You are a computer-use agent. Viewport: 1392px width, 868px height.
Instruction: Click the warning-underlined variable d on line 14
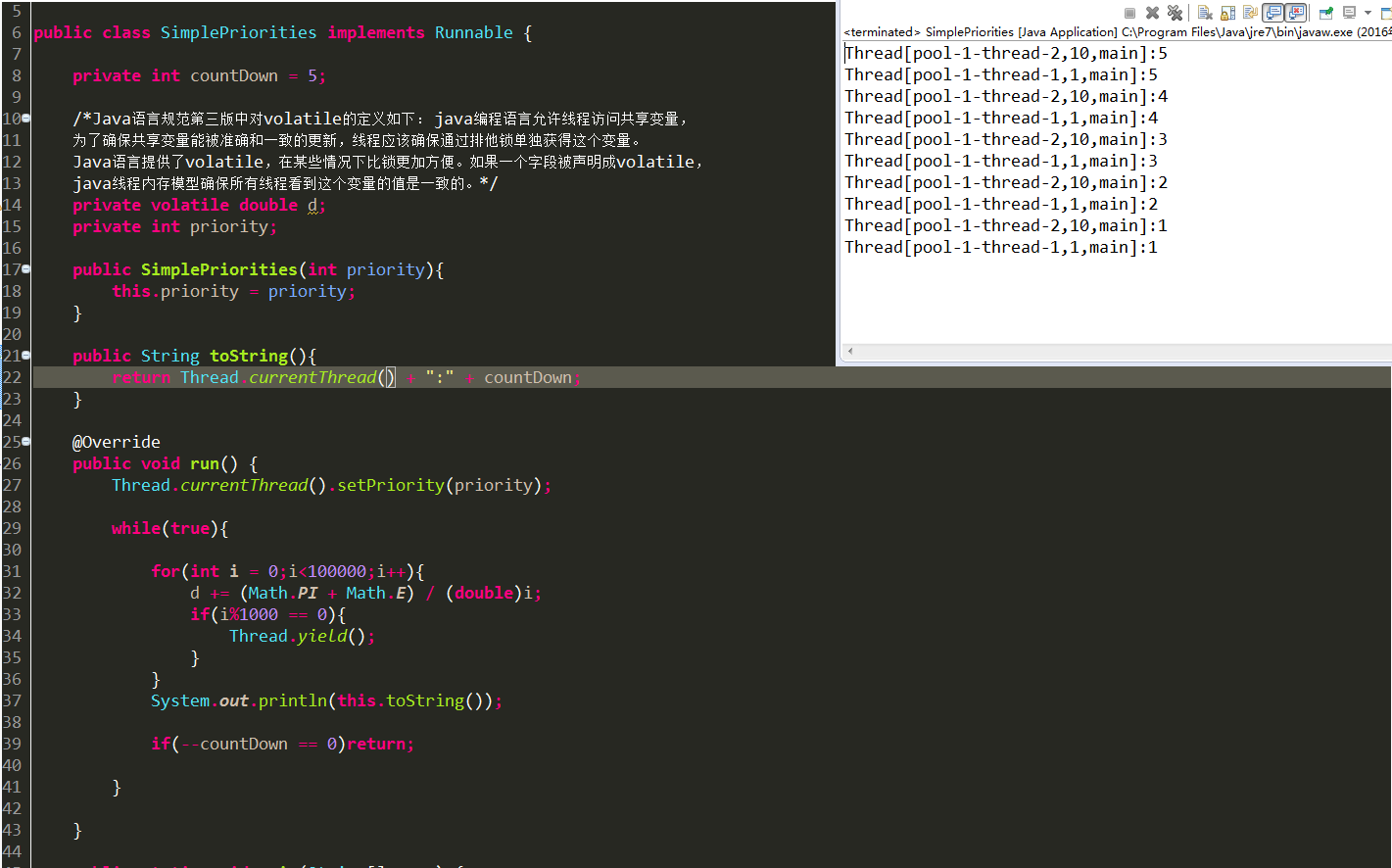click(x=312, y=205)
